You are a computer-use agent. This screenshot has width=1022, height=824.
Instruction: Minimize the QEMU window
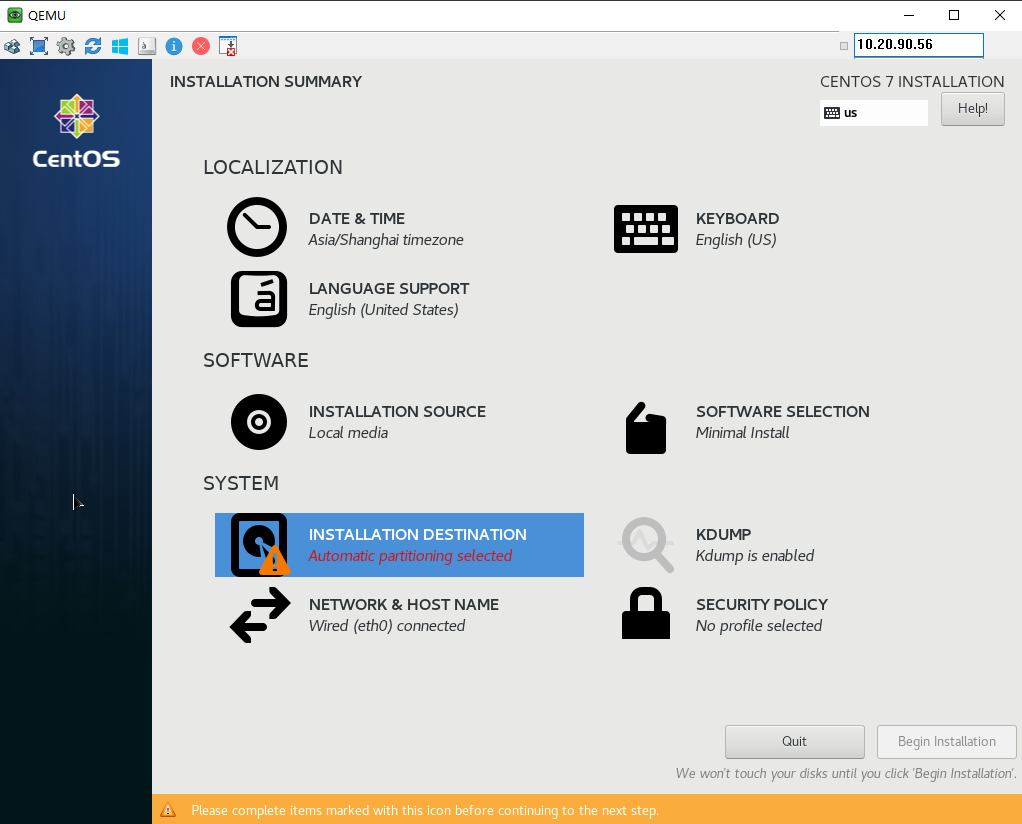pyautogui.click(x=909, y=15)
